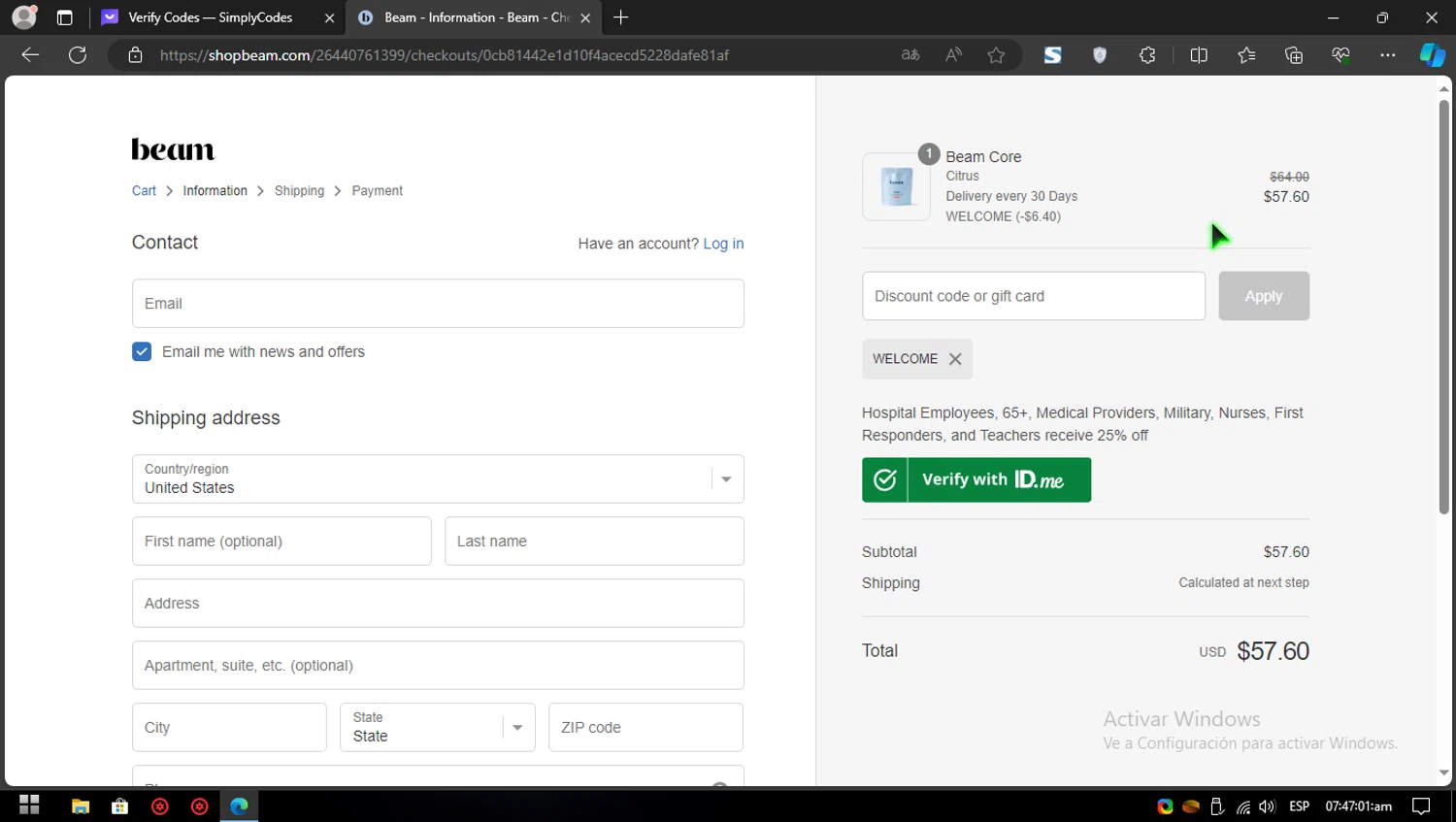The height and width of the screenshot is (822, 1456).
Task: Click the Beam Core product thumbnail
Action: coord(896,186)
